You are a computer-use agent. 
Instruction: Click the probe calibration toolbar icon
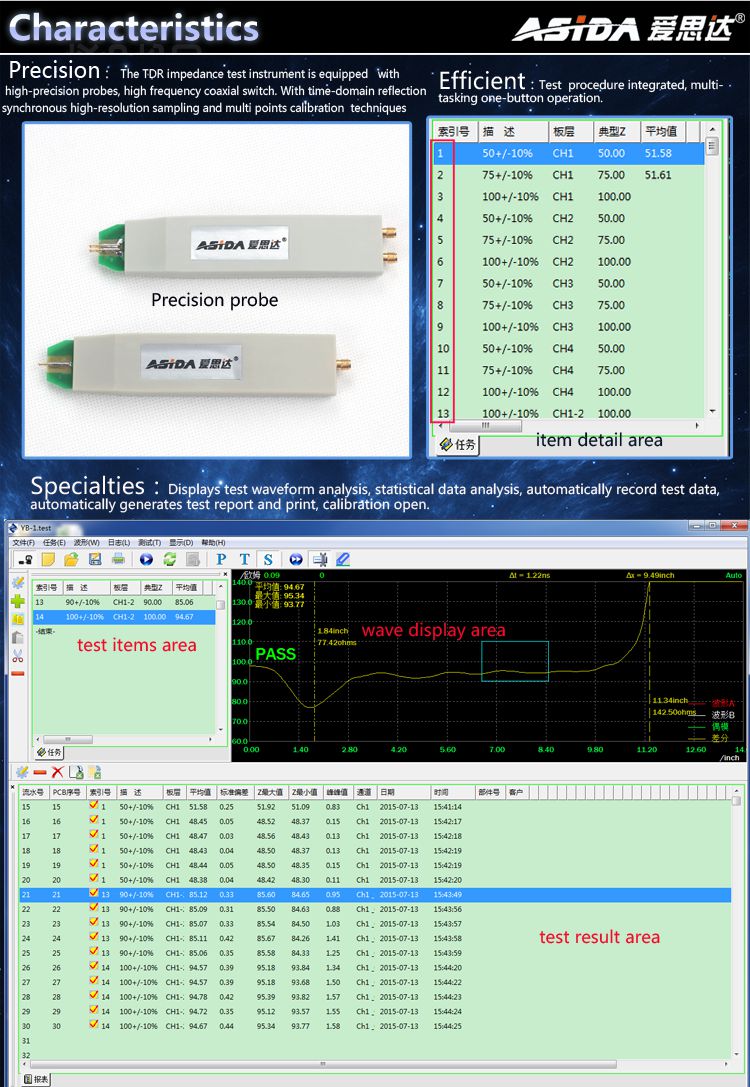pyautogui.click(x=320, y=559)
